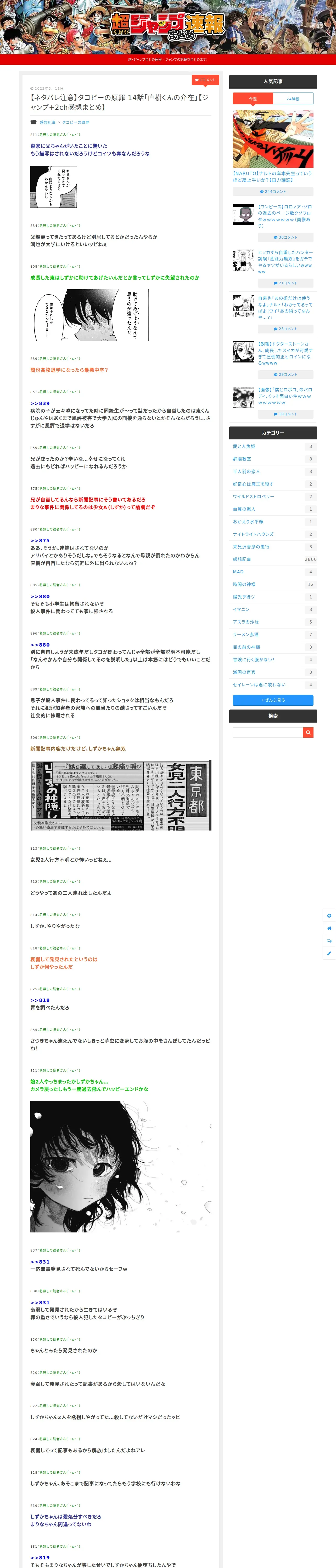Click article title タコピーの原罪 14話
Screen dimensions: 336x1568
pos(120,102)
